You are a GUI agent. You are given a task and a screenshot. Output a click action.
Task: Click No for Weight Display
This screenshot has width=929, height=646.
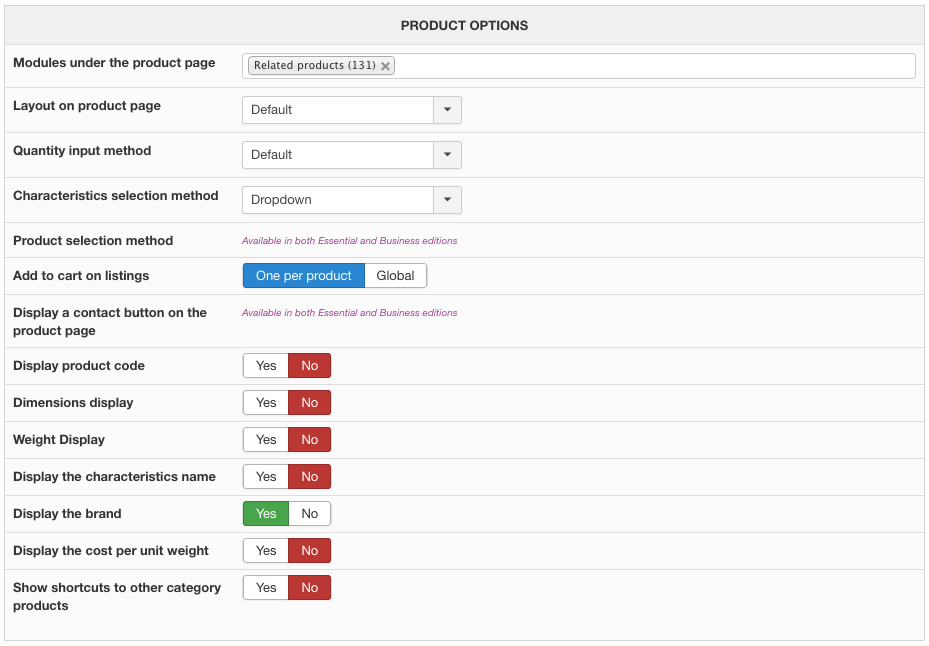click(x=310, y=440)
